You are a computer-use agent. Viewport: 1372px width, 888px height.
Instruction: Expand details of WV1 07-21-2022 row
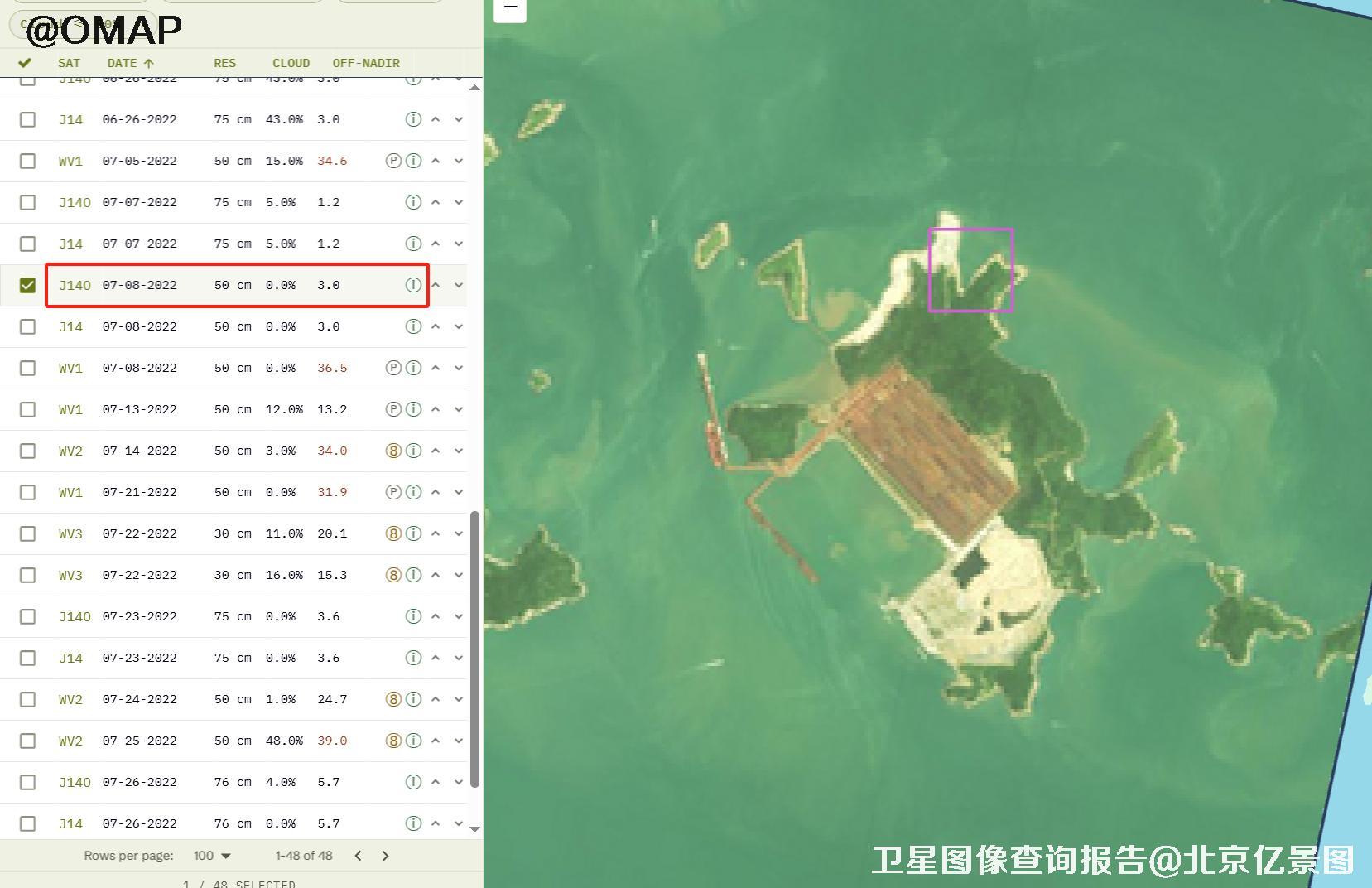tap(459, 492)
